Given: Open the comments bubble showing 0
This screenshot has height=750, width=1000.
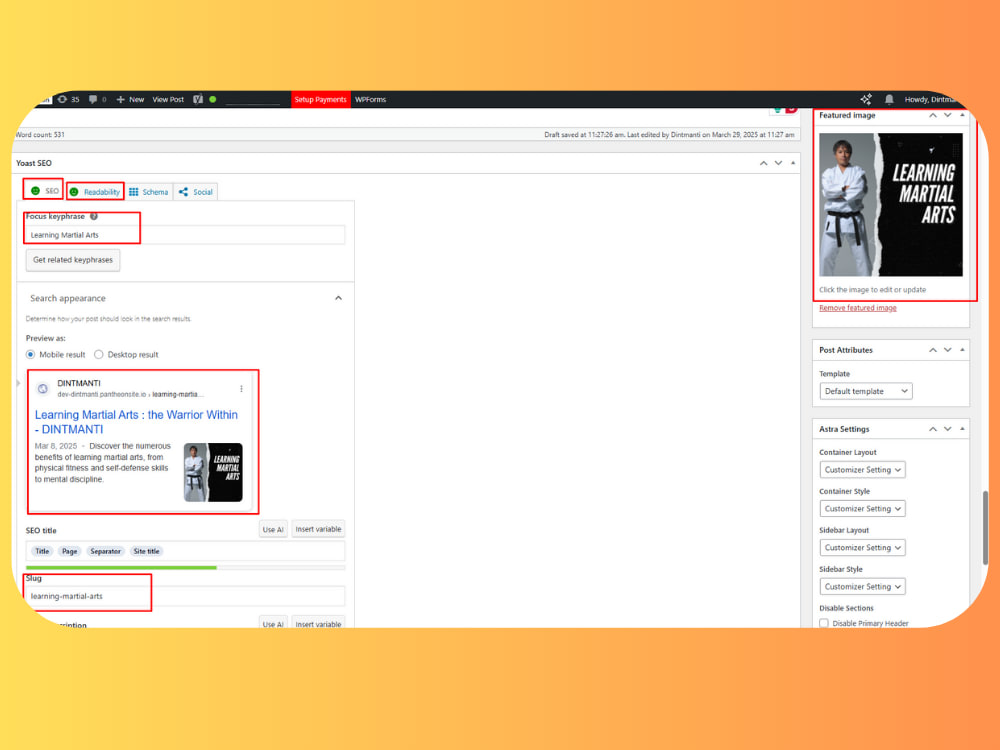Looking at the screenshot, I should click(98, 99).
